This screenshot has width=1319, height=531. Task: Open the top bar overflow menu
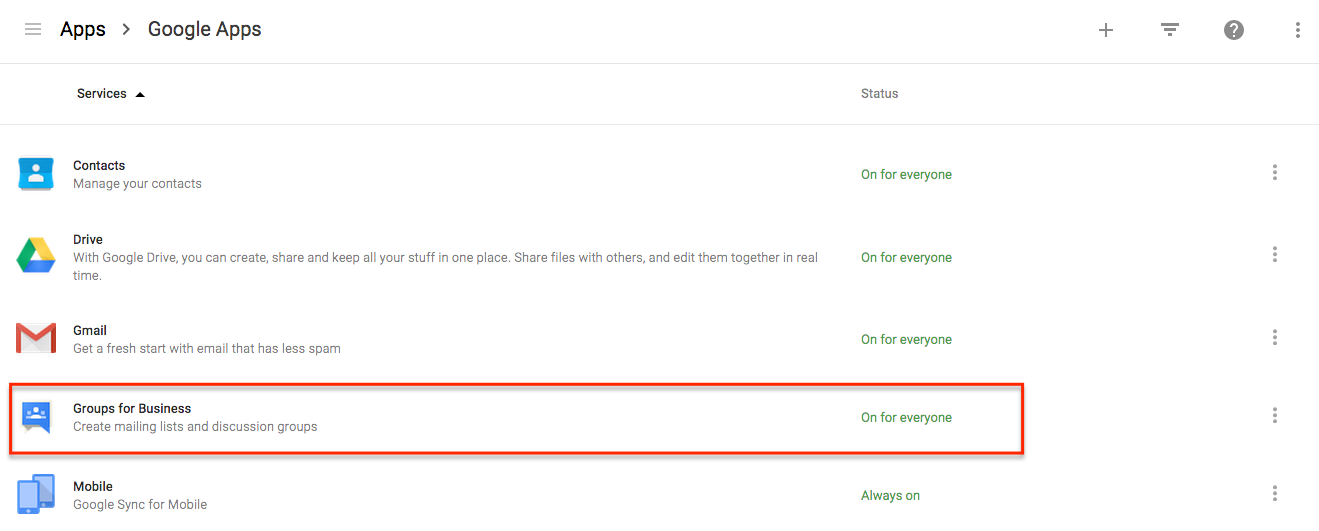pyautogui.click(x=1297, y=30)
